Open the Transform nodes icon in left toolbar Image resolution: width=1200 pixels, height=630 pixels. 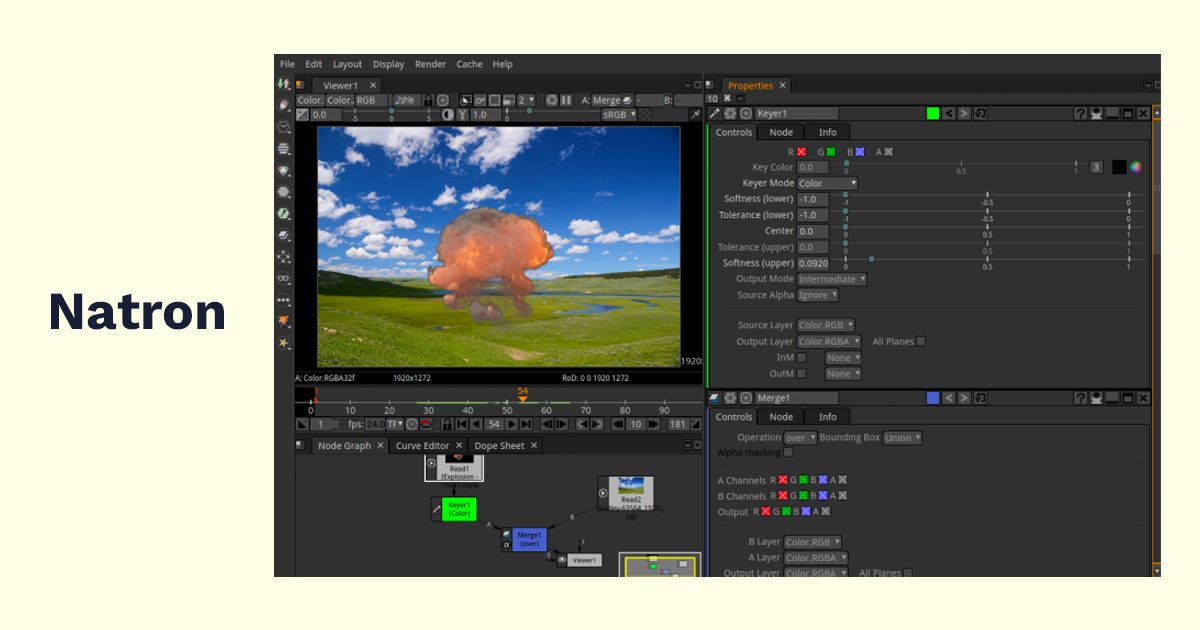click(284, 257)
